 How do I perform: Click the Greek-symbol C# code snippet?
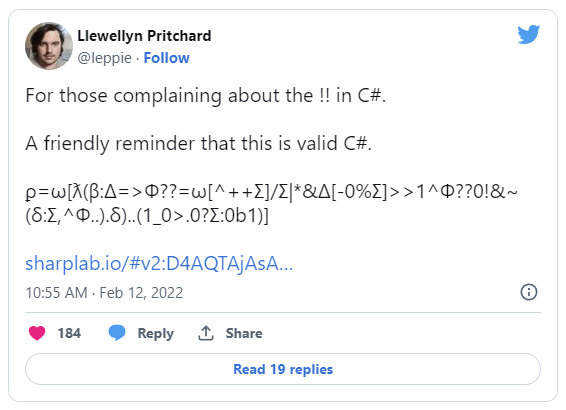271,204
